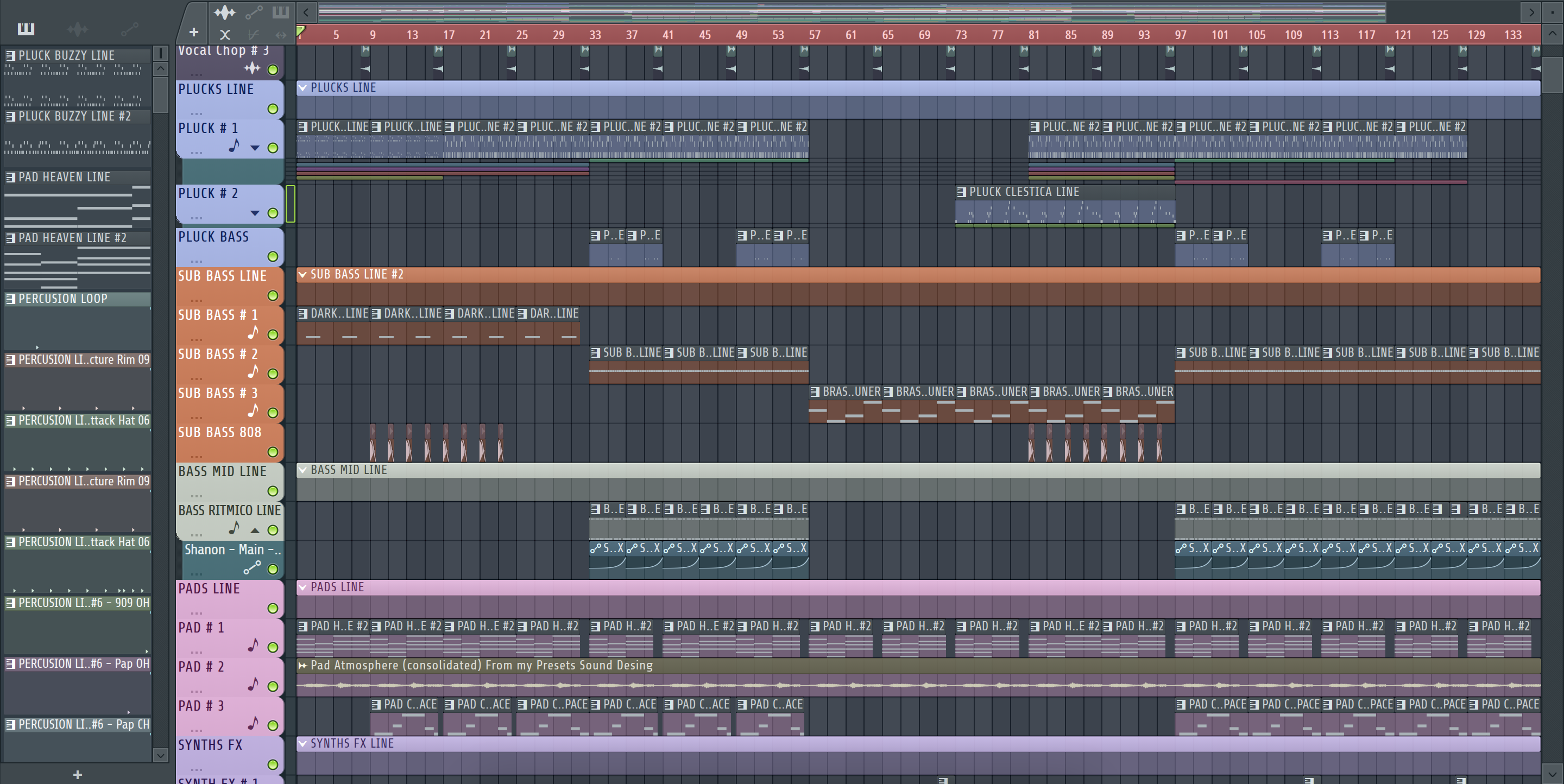Collapse arrow on BASS RITMICO LINE track
This screenshot has width=1564, height=784.
(x=255, y=530)
